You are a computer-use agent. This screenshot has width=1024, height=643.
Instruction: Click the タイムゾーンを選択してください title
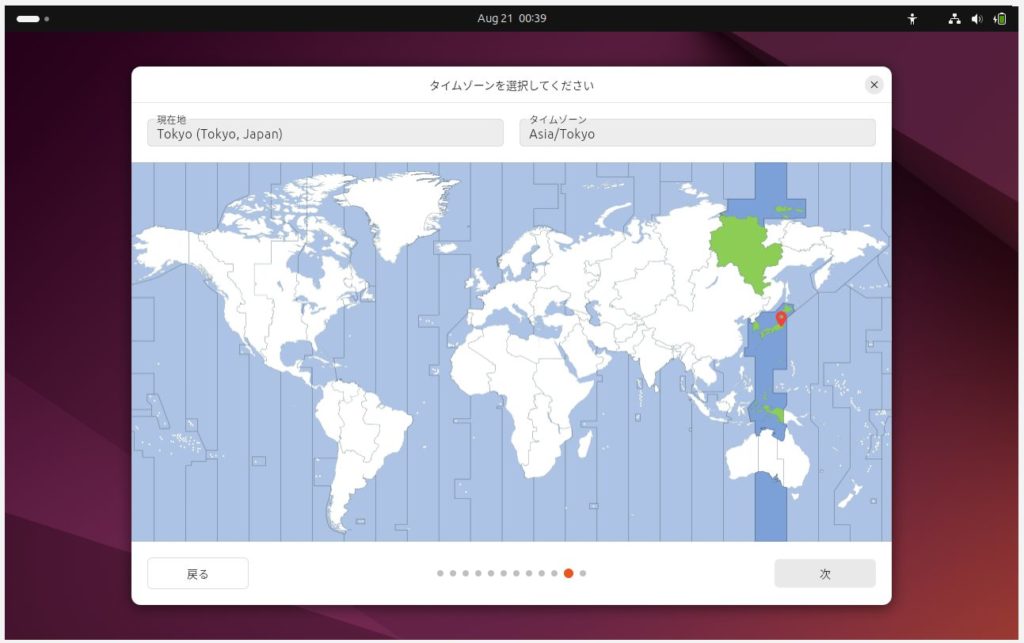pos(511,85)
